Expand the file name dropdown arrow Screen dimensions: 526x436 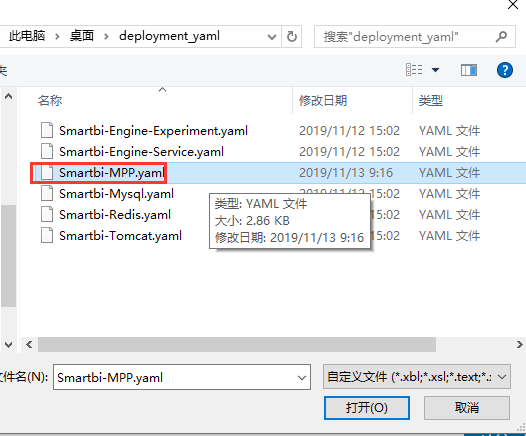(302, 378)
